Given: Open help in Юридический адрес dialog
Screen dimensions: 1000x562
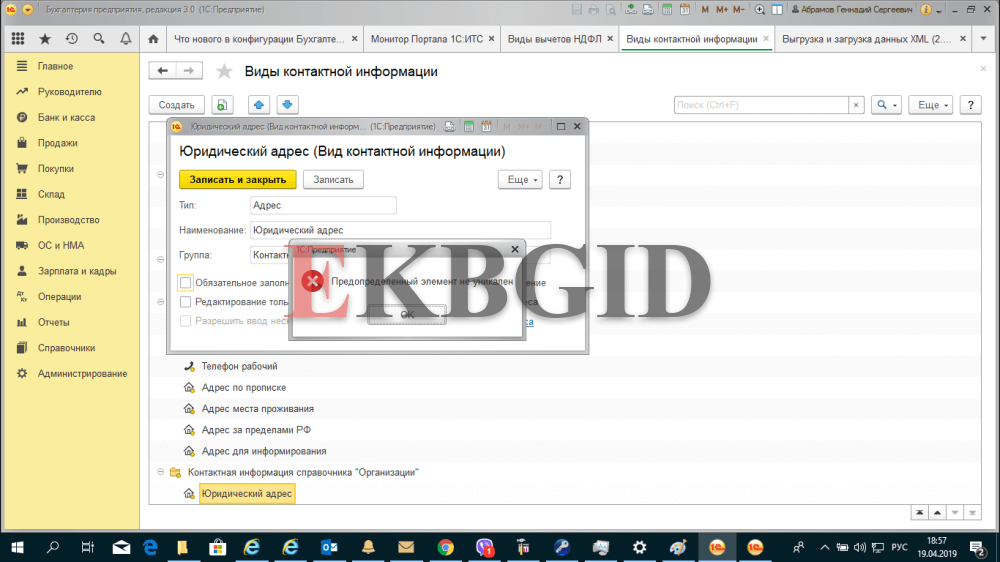Looking at the screenshot, I should tap(559, 180).
